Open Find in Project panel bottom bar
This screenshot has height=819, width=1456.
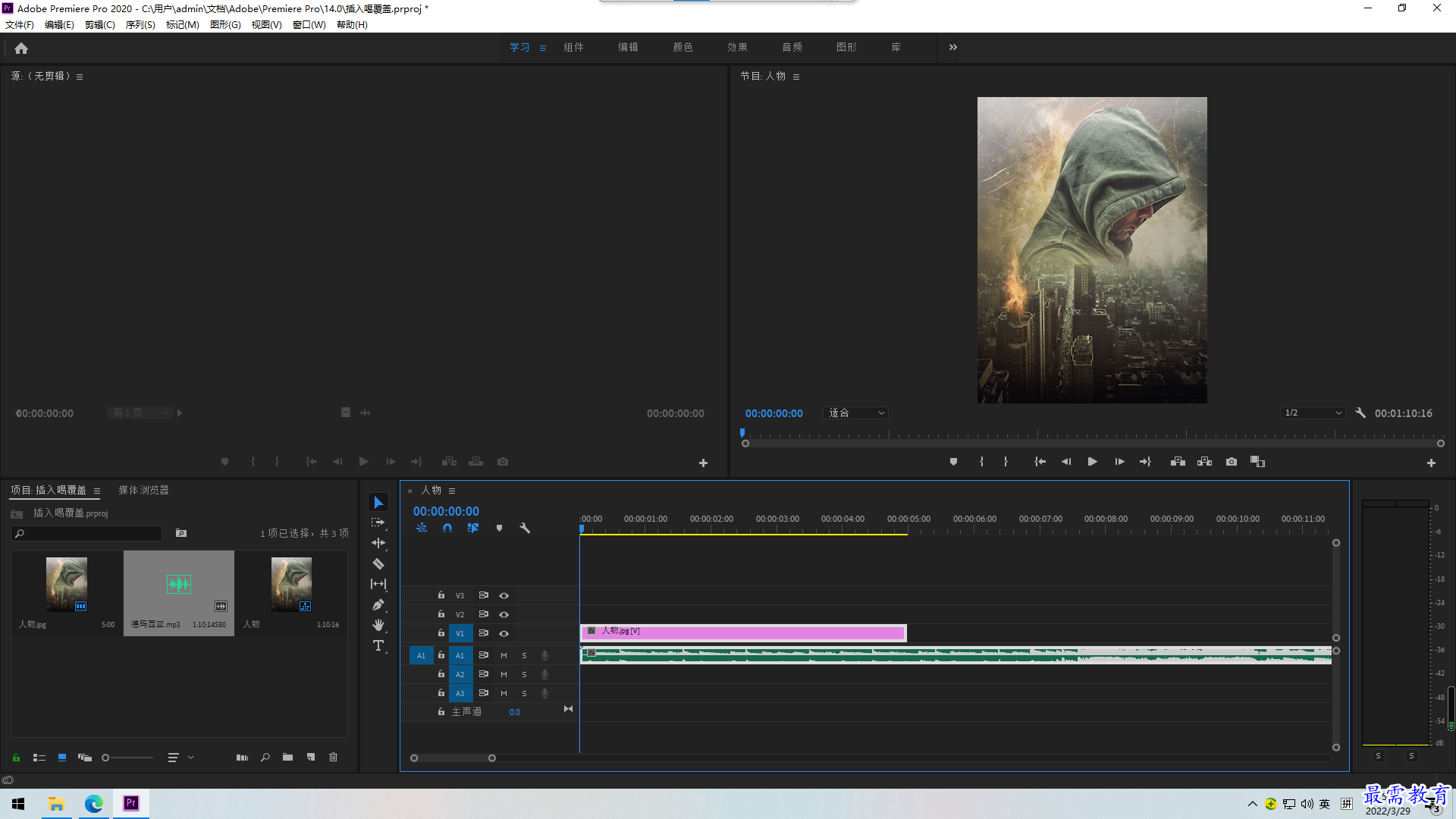(x=265, y=758)
